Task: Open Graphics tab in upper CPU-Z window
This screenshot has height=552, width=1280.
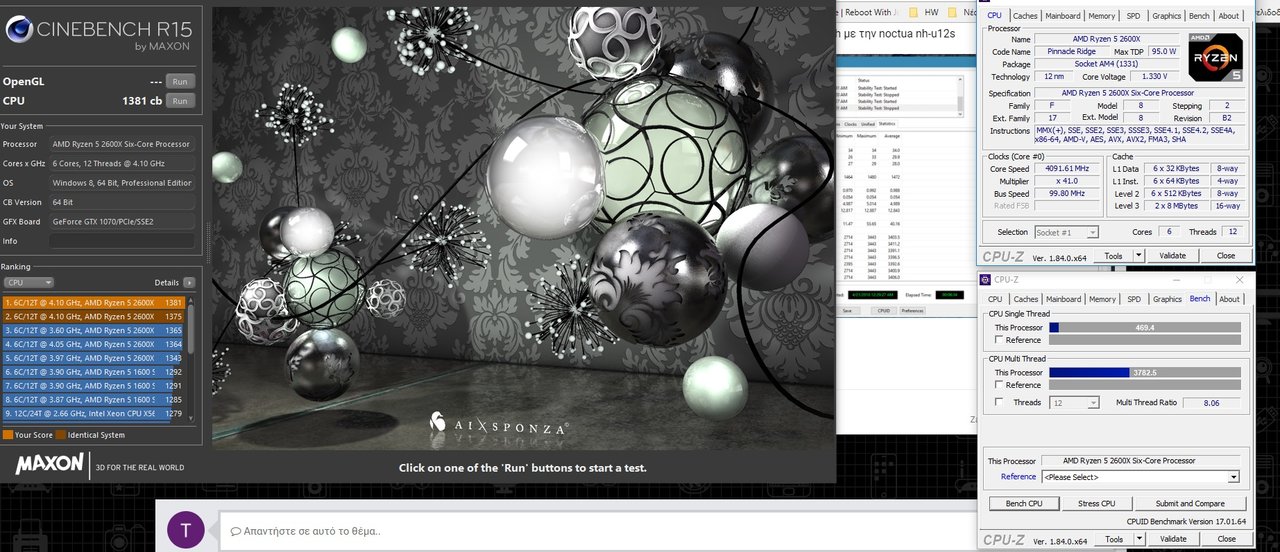Action: [x=1167, y=16]
